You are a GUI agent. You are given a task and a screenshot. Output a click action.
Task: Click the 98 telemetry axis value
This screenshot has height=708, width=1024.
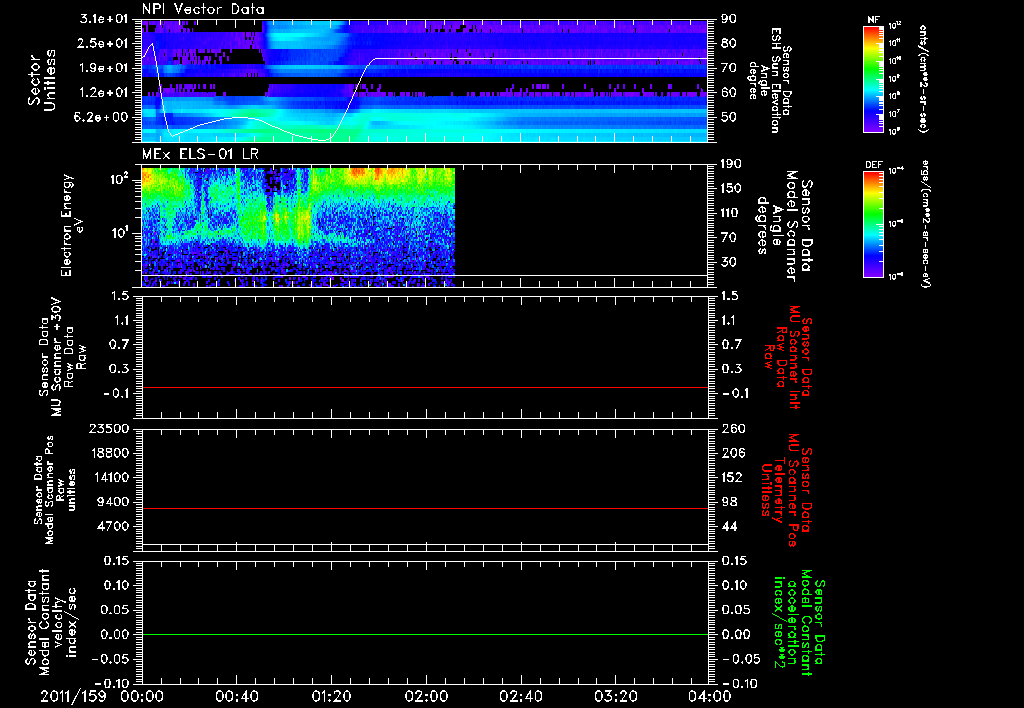click(x=729, y=502)
